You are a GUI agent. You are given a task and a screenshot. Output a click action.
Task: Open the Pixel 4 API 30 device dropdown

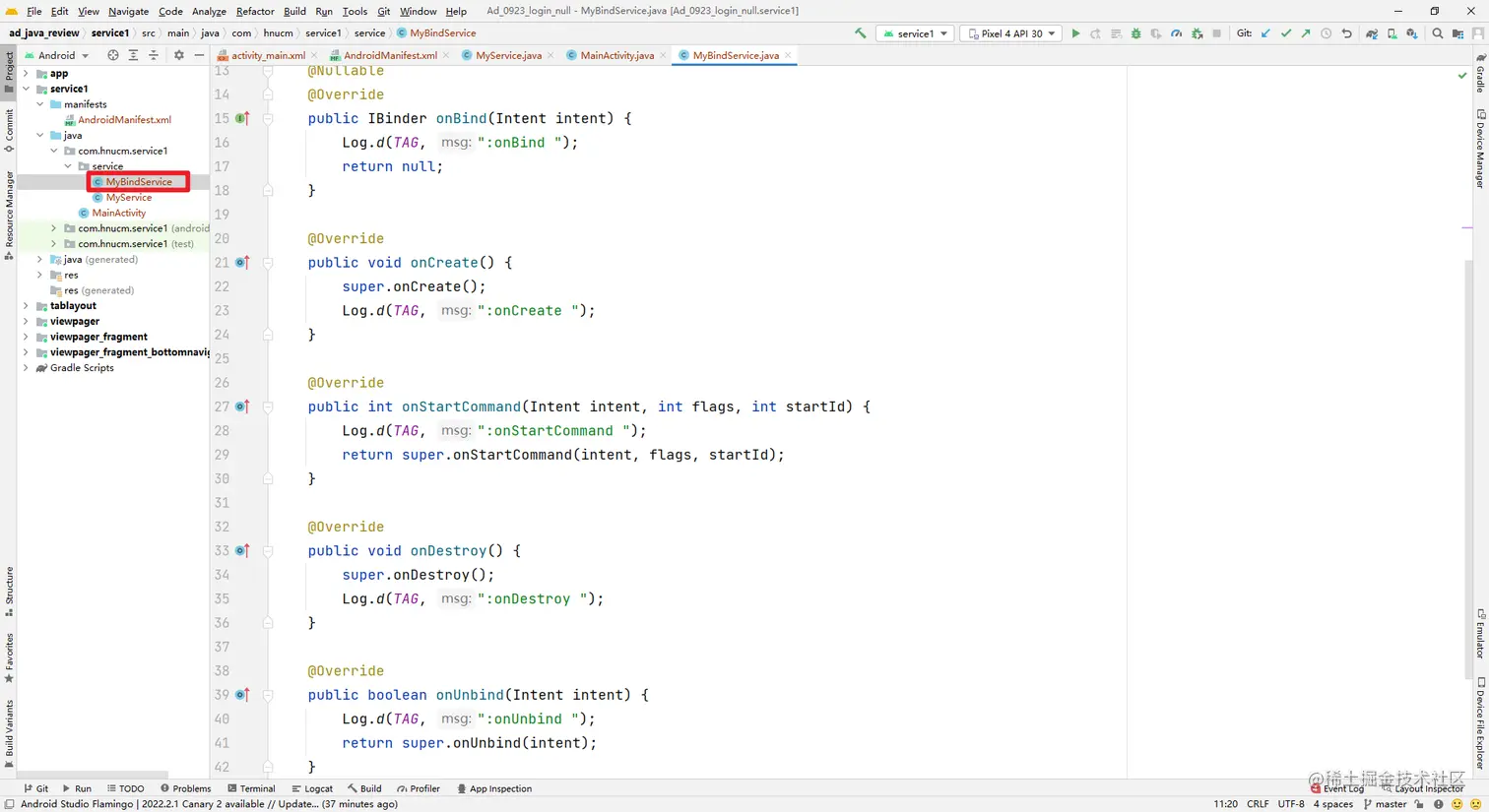[1011, 33]
